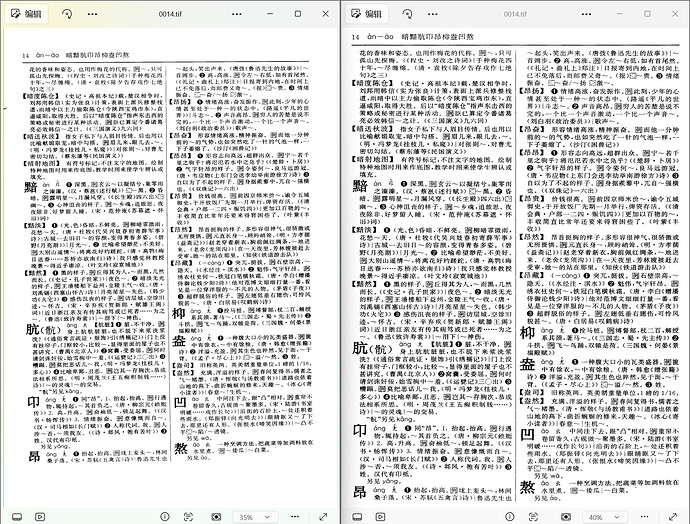Open ellipsis menu beside minimize in right window
Image resolution: width=690 pixels, height=524 pixels.
[x=586, y=14]
